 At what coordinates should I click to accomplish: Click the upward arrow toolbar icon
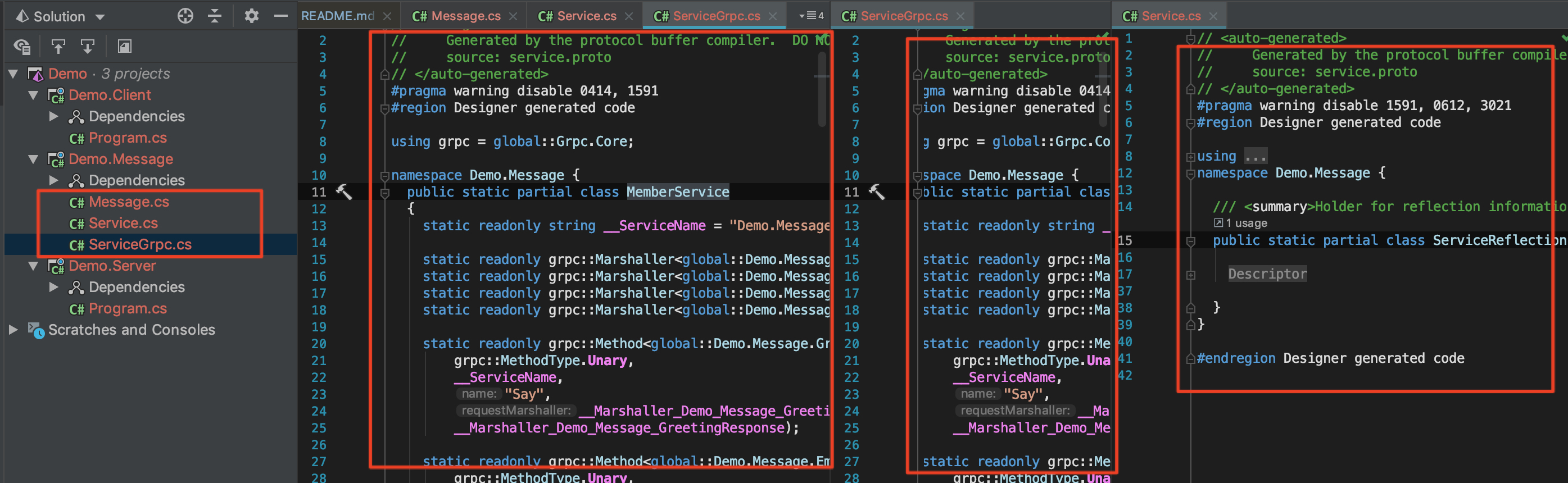[x=58, y=46]
